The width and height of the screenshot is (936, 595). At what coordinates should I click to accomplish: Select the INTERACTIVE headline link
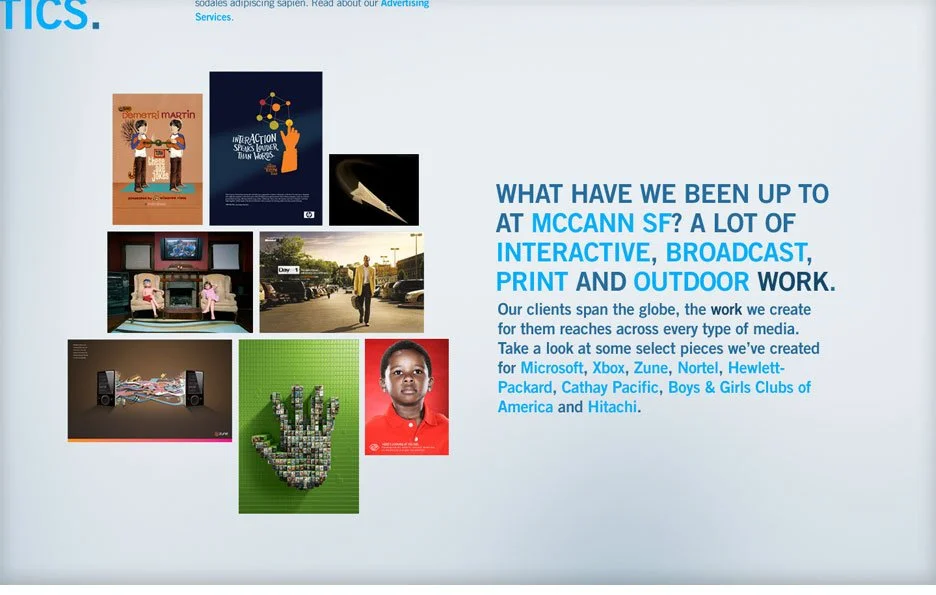coord(573,252)
